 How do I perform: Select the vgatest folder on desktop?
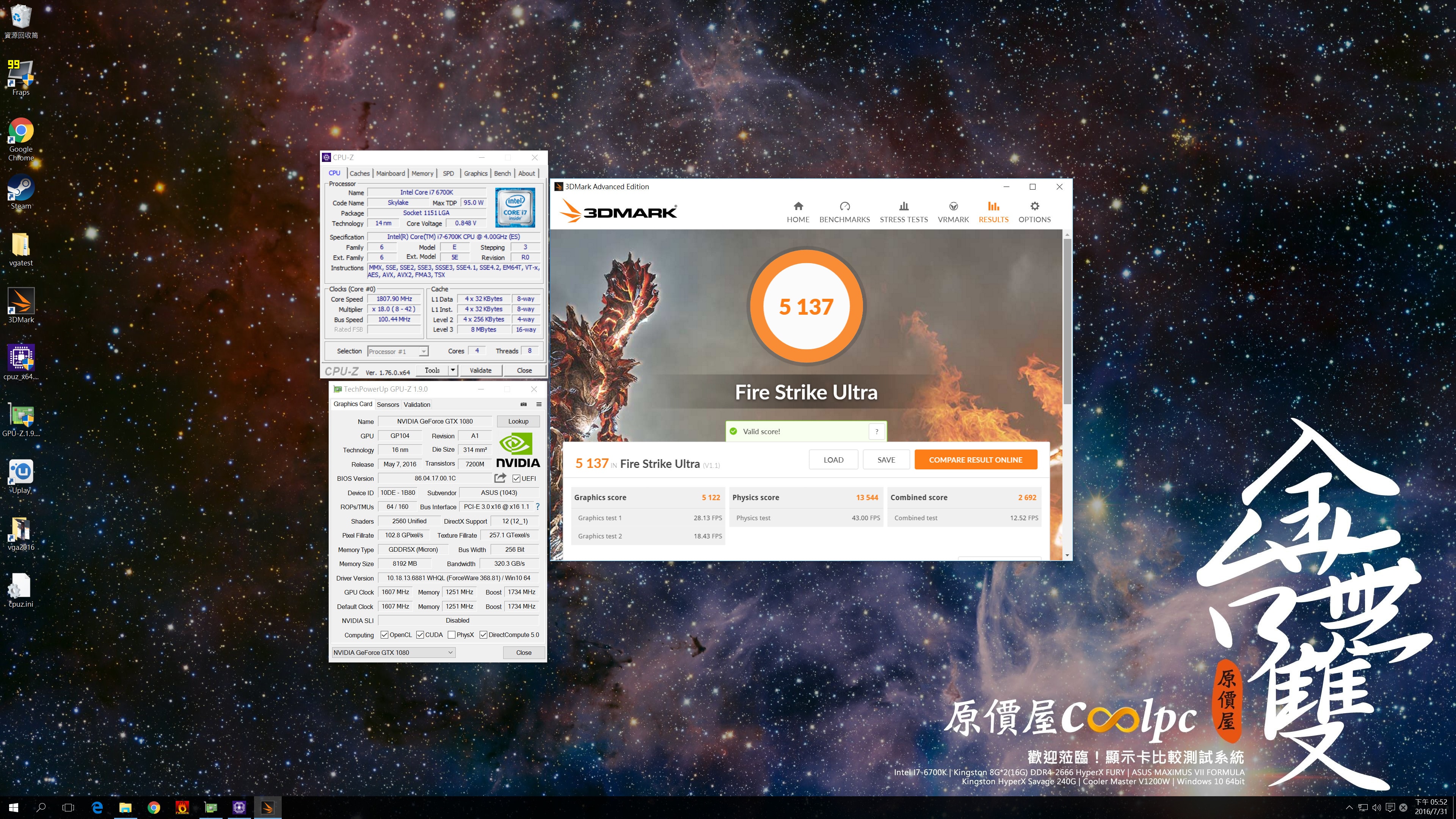(x=21, y=249)
